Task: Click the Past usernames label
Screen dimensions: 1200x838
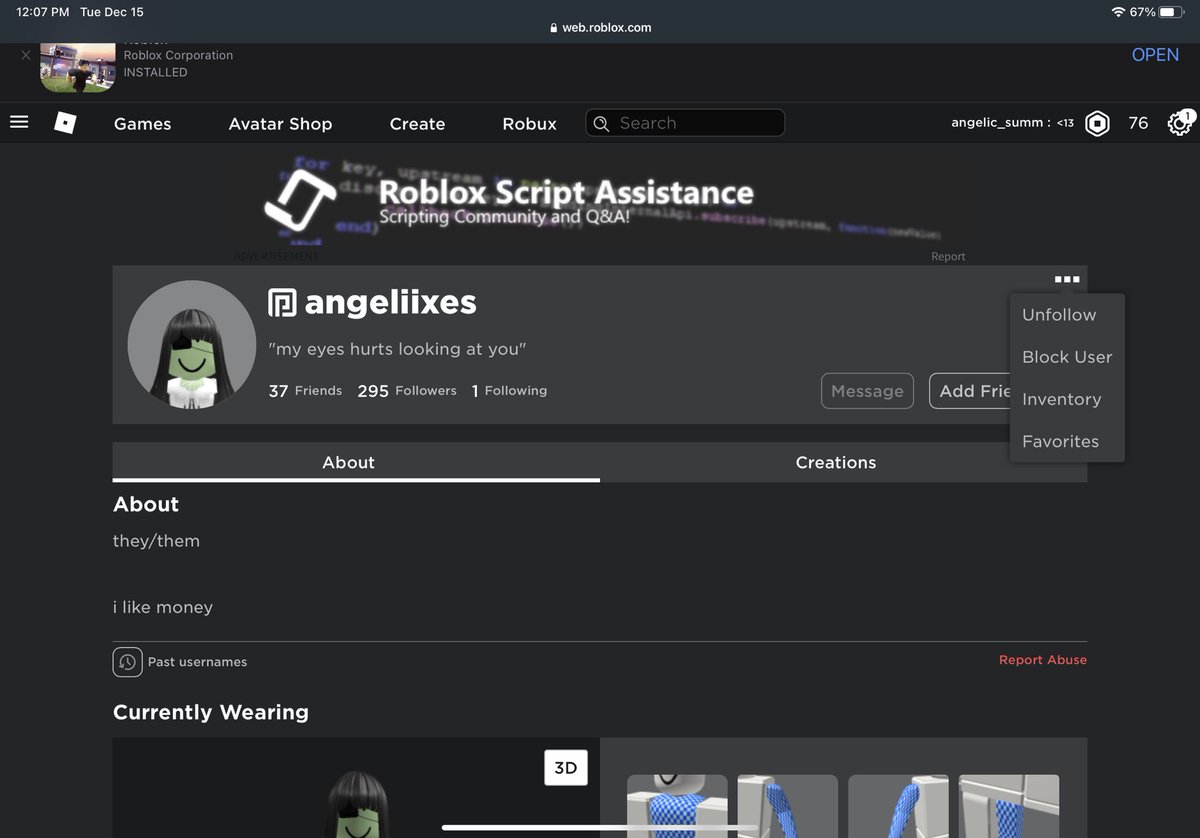Action: click(197, 662)
